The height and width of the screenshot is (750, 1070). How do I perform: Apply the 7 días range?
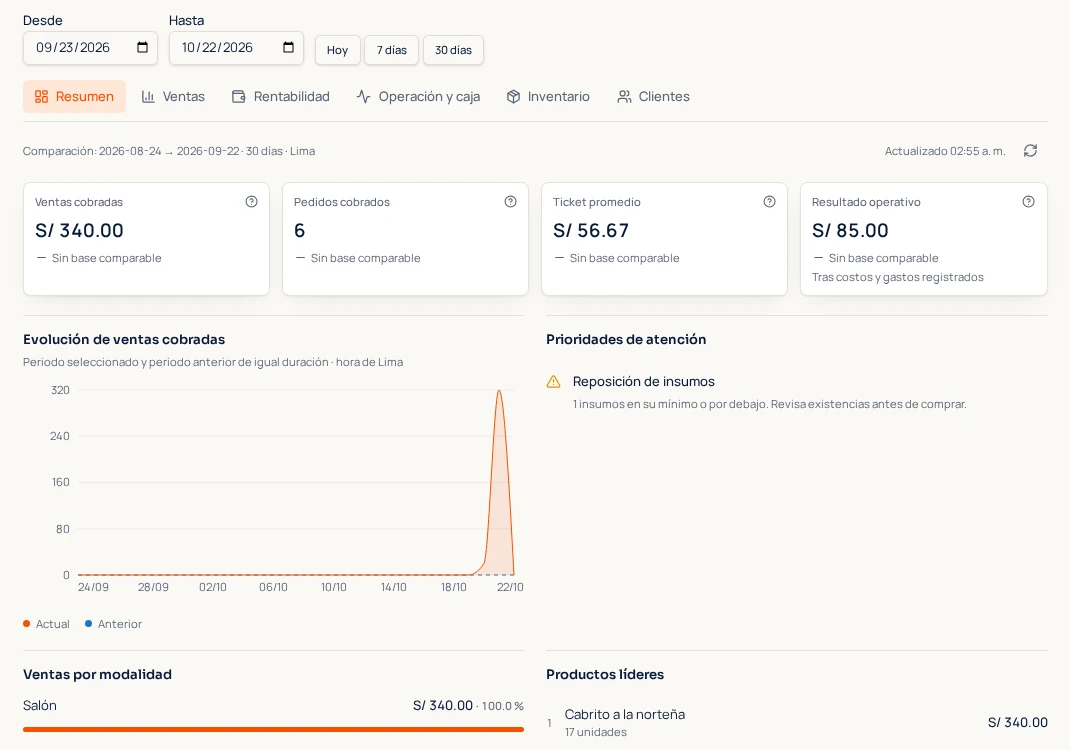point(392,50)
